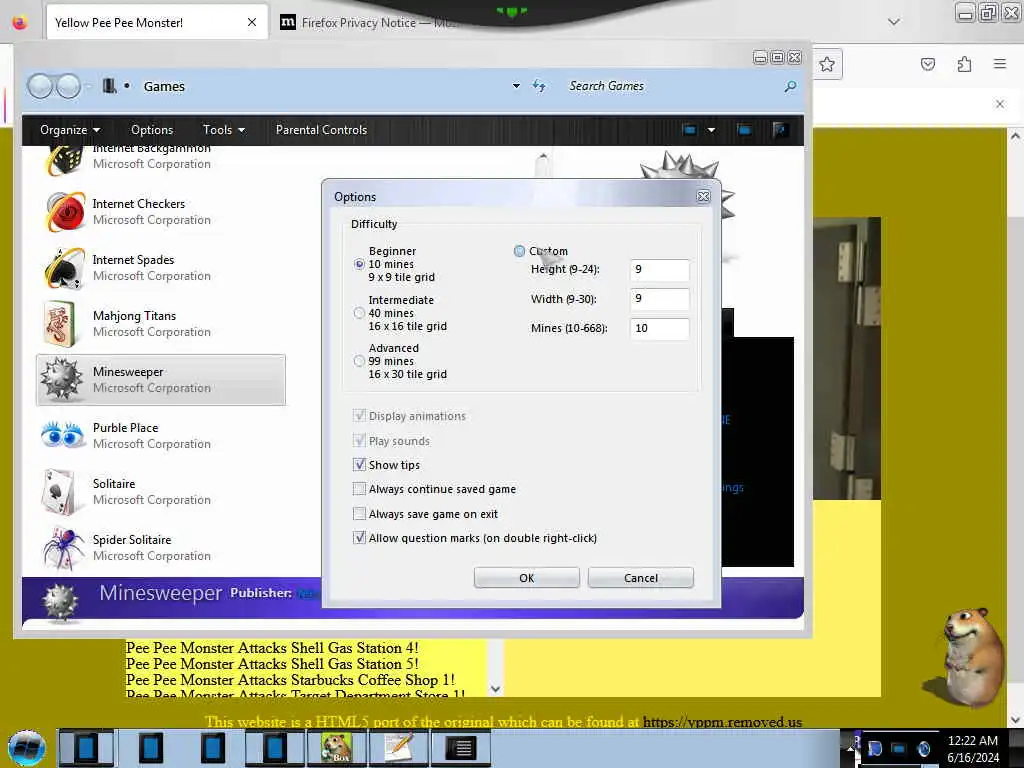Toggle preview pane icon in toolbar
This screenshot has width=1024, height=768.
coord(744,130)
